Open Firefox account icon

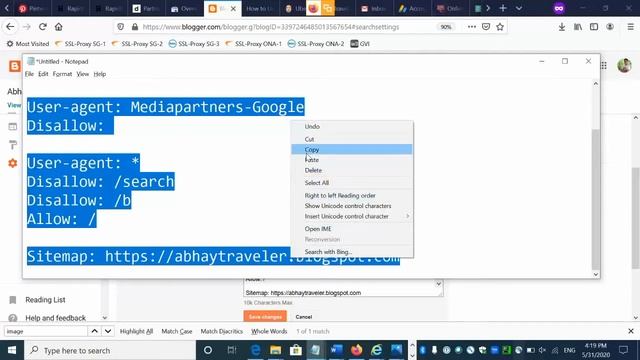610,27
